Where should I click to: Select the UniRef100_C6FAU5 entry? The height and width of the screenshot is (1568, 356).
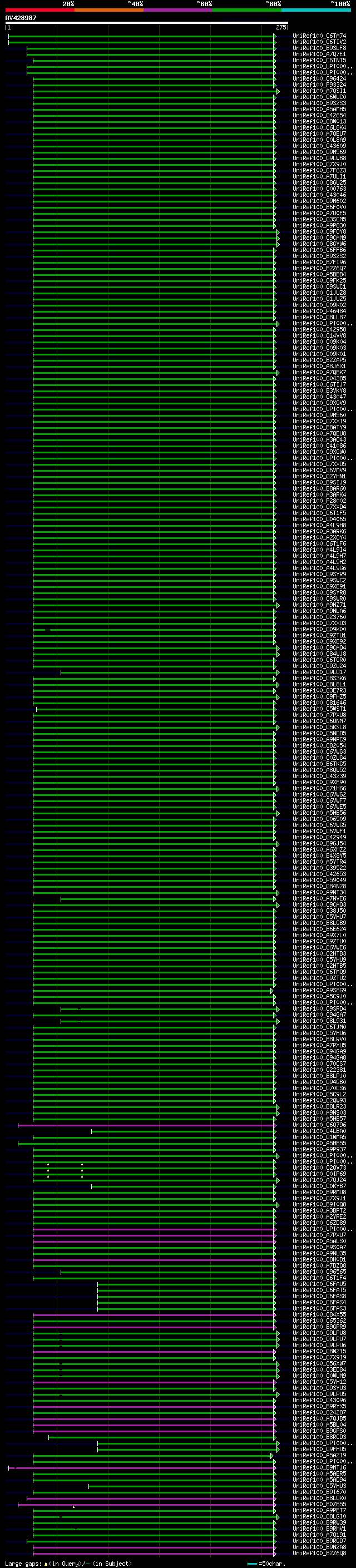point(319,1284)
